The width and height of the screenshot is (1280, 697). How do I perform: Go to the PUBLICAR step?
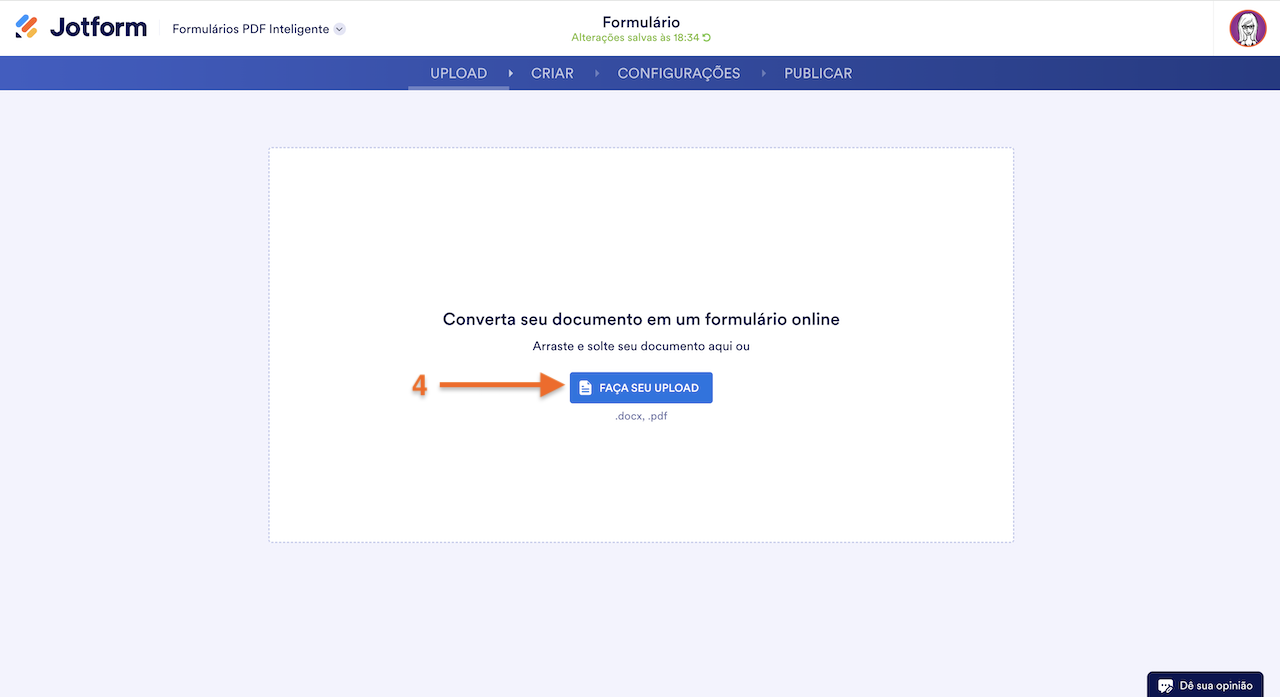coord(818,72)
